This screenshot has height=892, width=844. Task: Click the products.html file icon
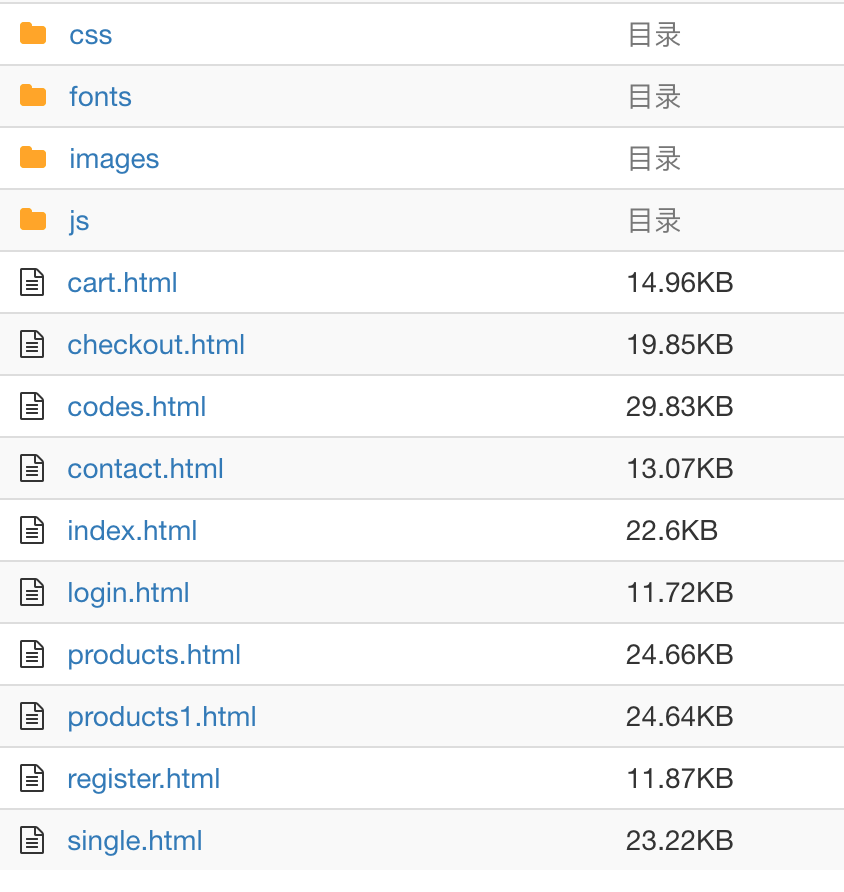click(x=33, y=655)
